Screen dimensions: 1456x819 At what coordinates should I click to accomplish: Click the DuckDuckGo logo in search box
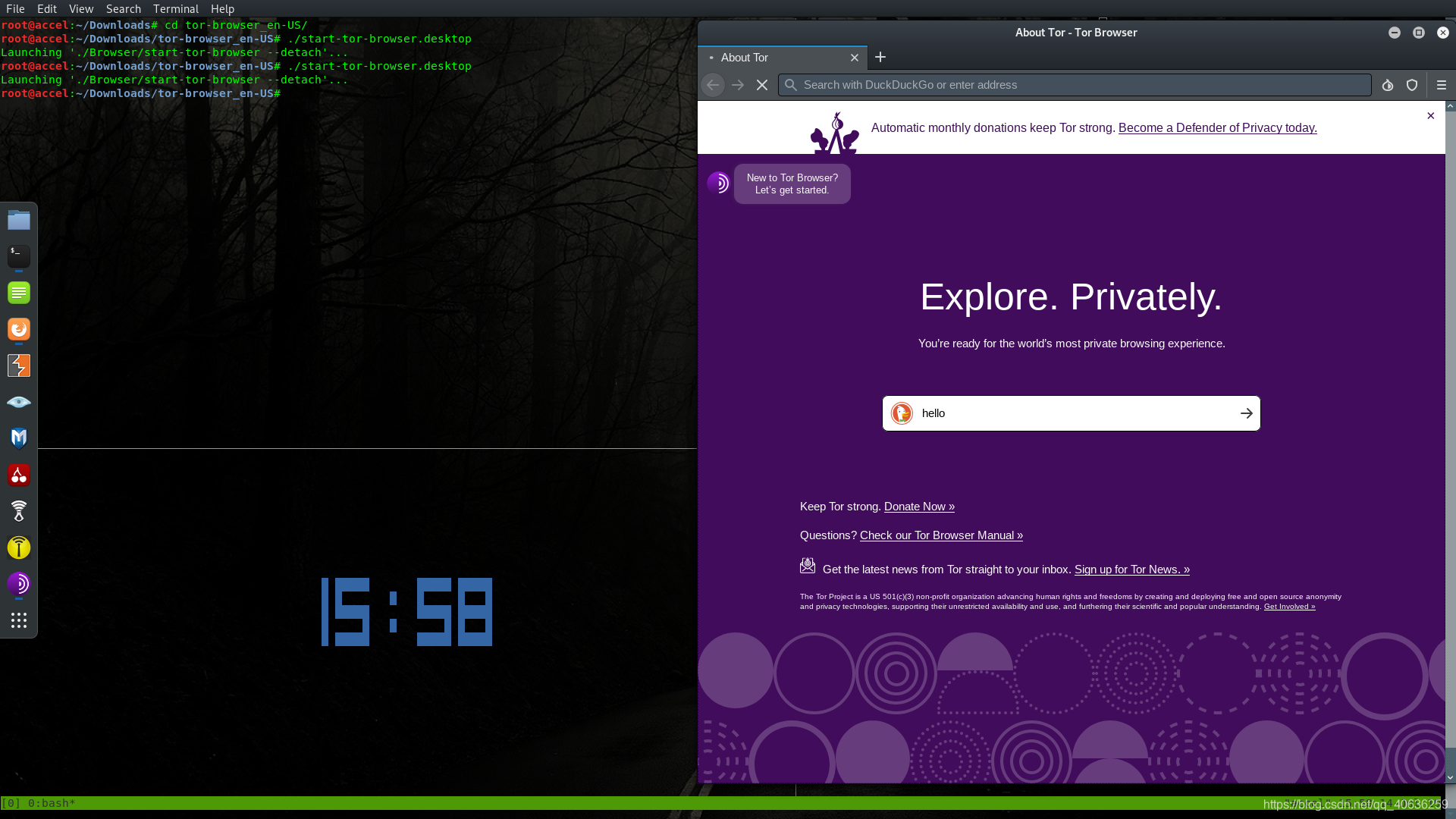coord(902,413)
